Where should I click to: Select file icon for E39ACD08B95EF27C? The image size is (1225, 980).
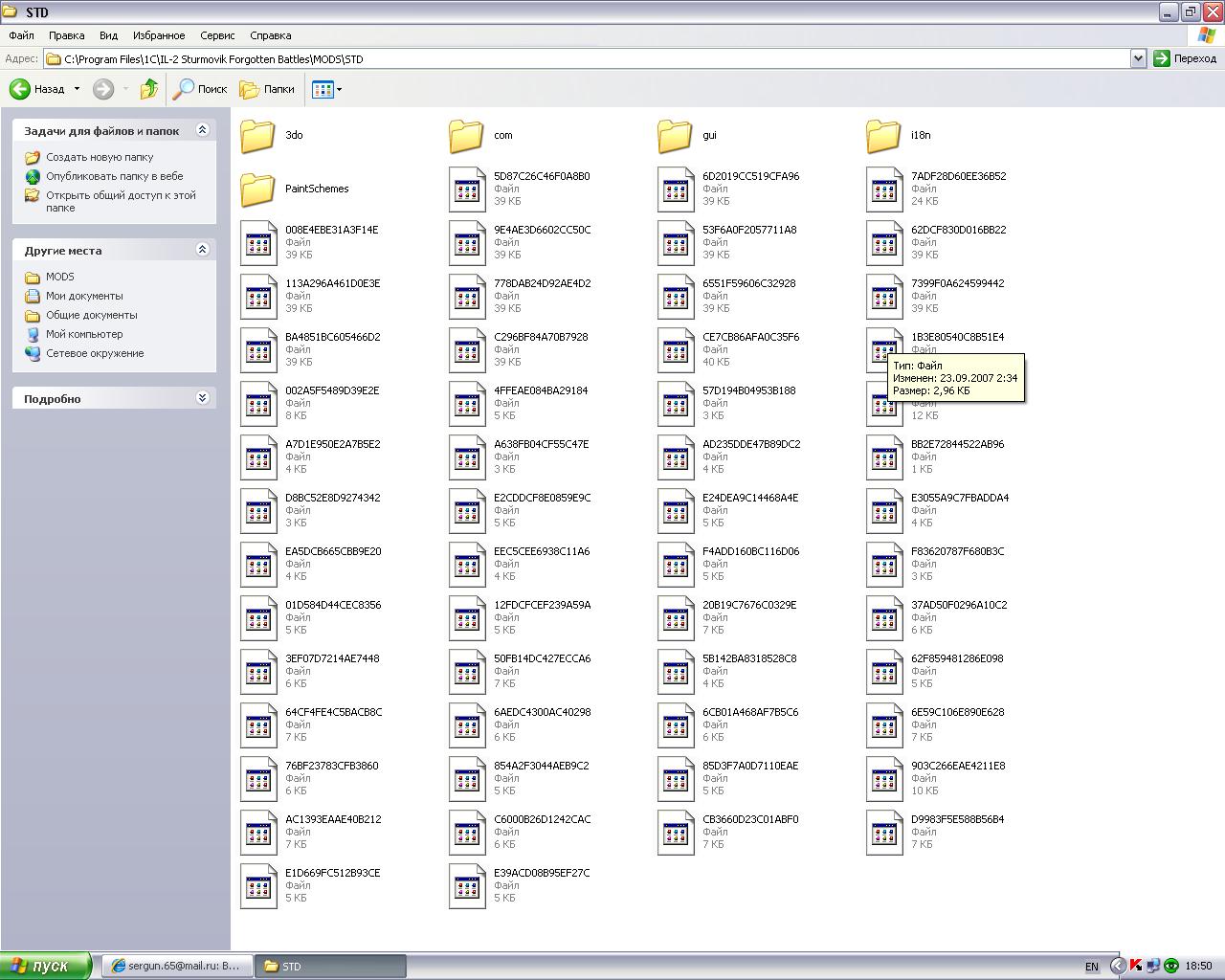click(467, 886)
